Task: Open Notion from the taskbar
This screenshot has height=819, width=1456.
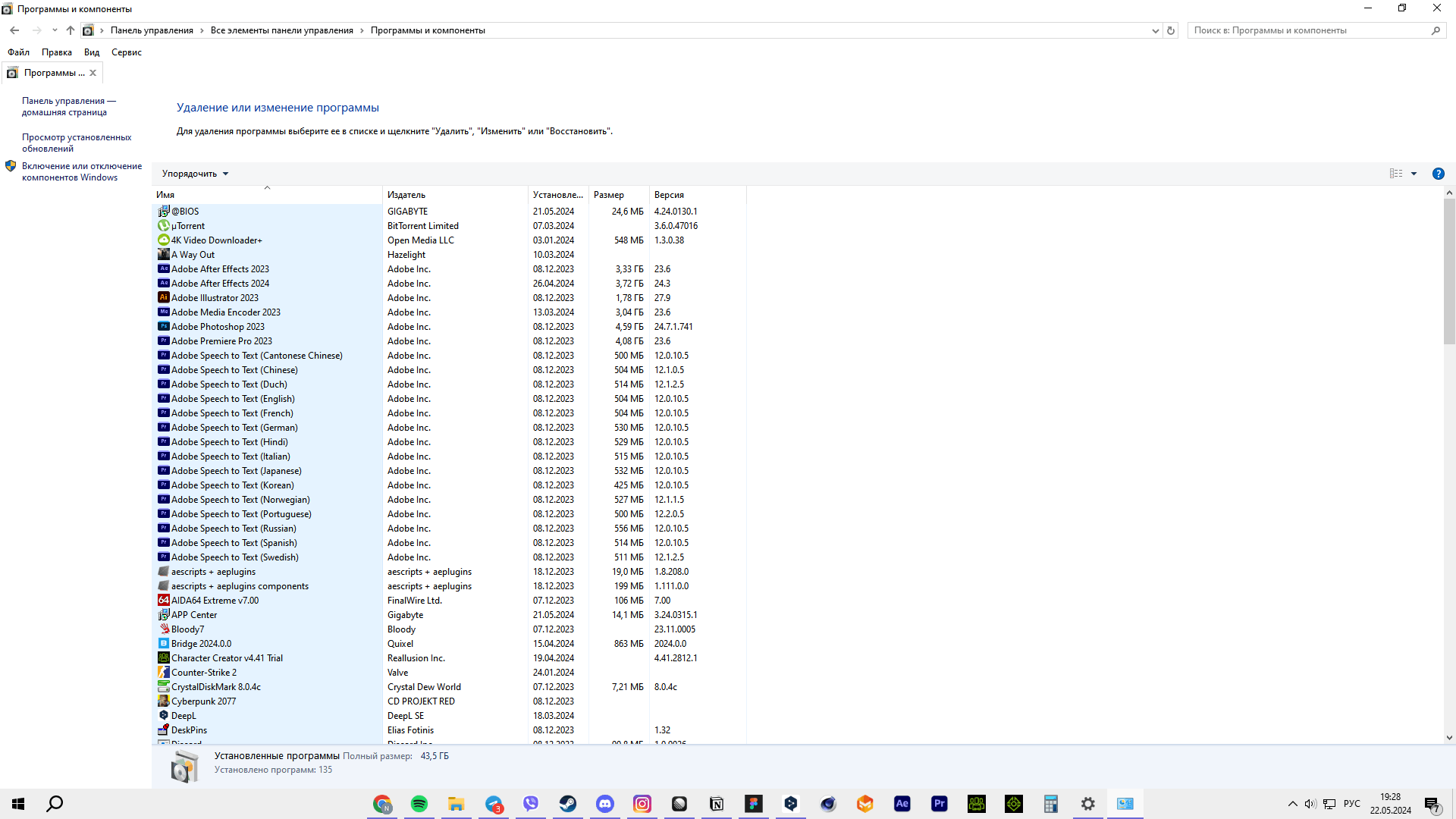Action: 717,804
